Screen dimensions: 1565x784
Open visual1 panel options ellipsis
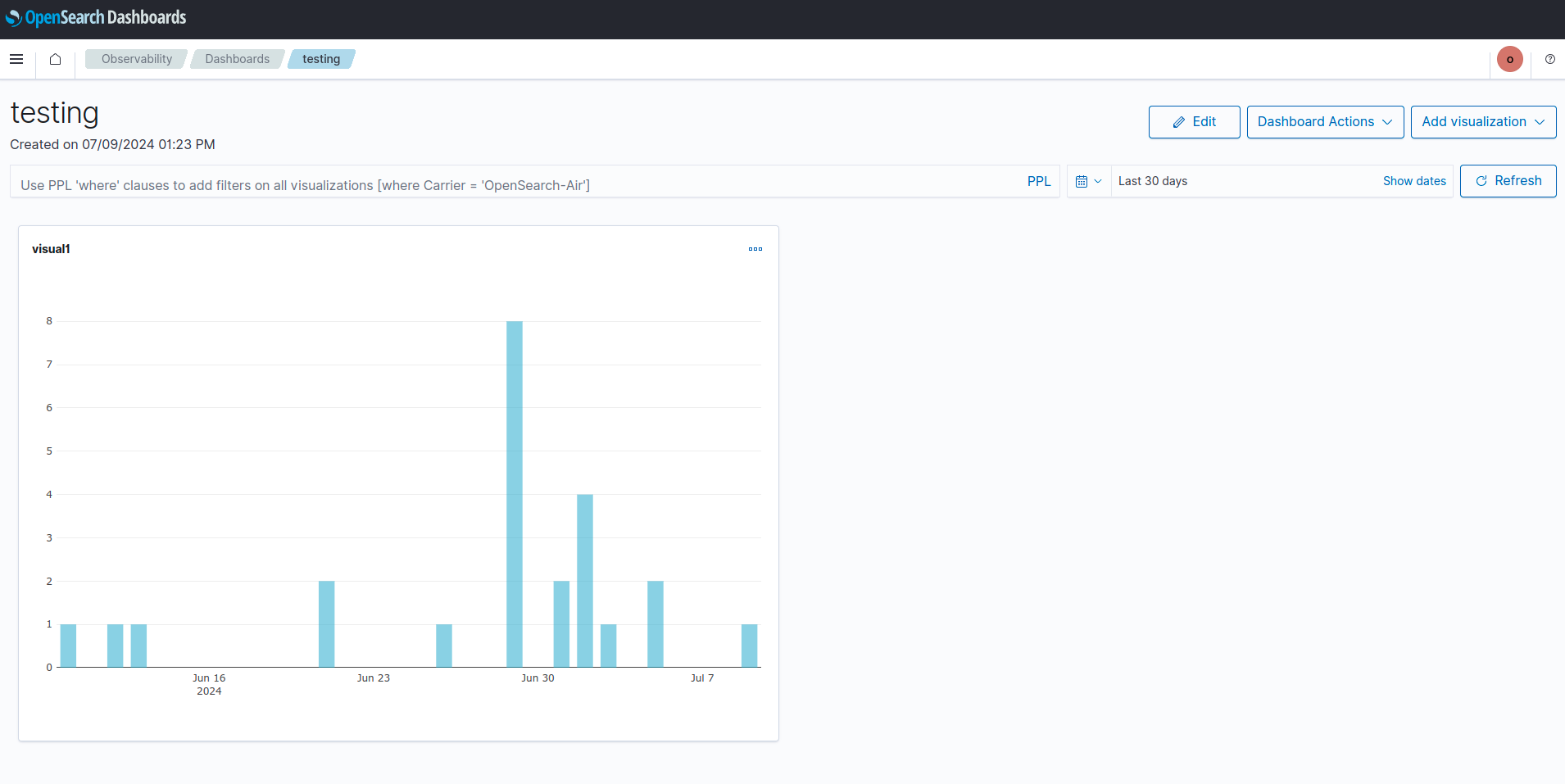point(755,249)
